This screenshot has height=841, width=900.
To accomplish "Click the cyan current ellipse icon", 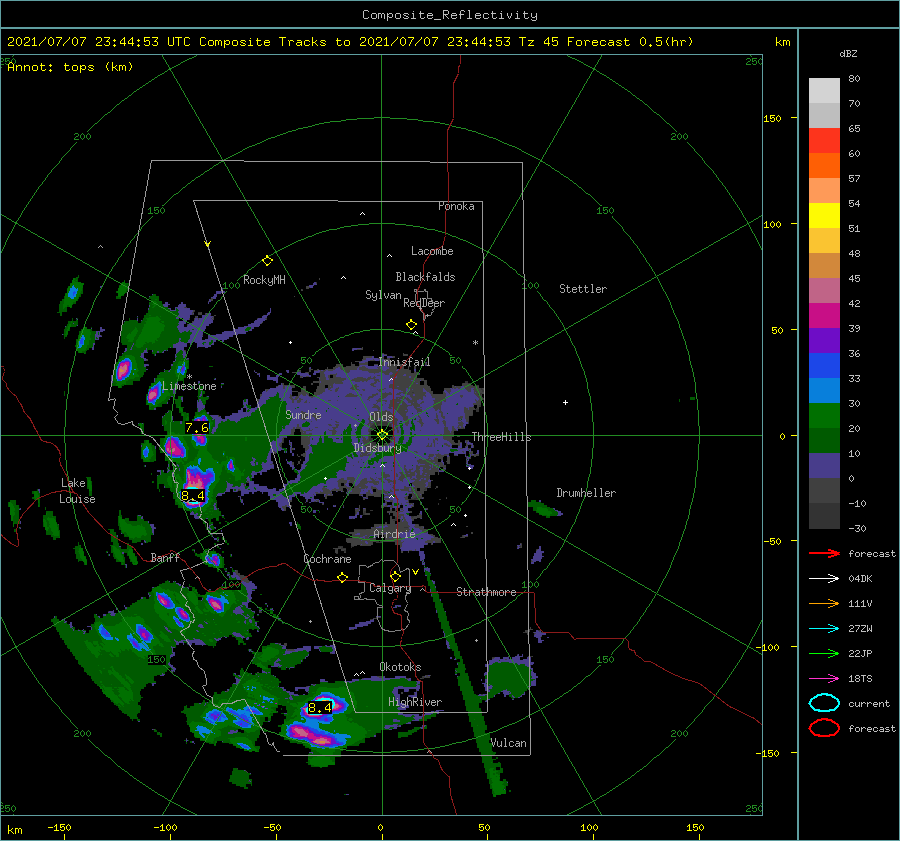I will coord(824,703).
